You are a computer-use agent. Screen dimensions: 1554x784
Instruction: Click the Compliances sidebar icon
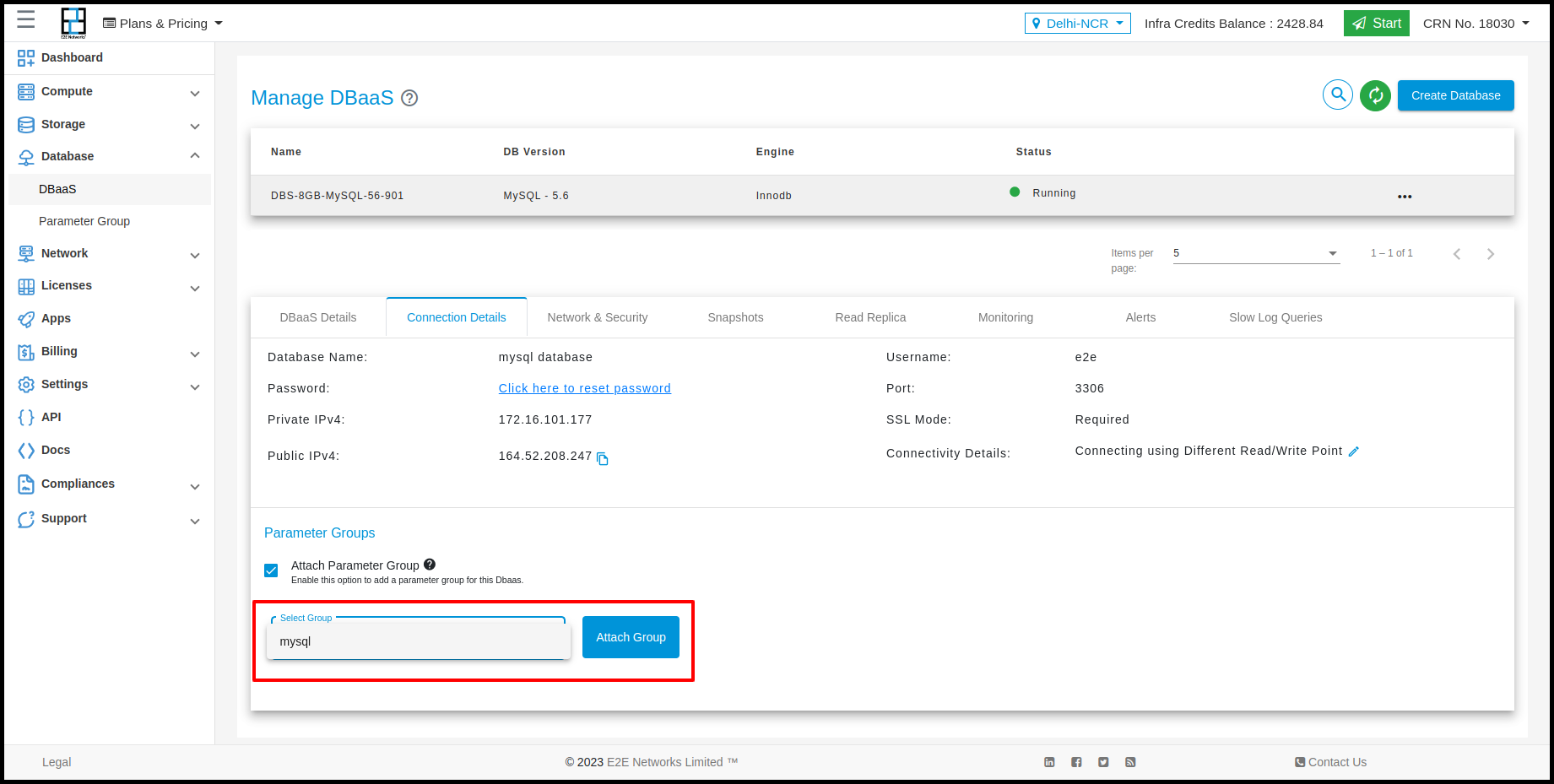click(x=26, y=484)
